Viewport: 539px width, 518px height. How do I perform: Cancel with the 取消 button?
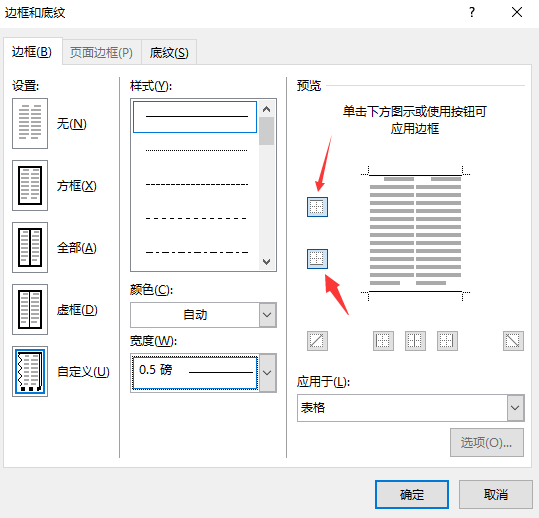[x=496, y=494]
